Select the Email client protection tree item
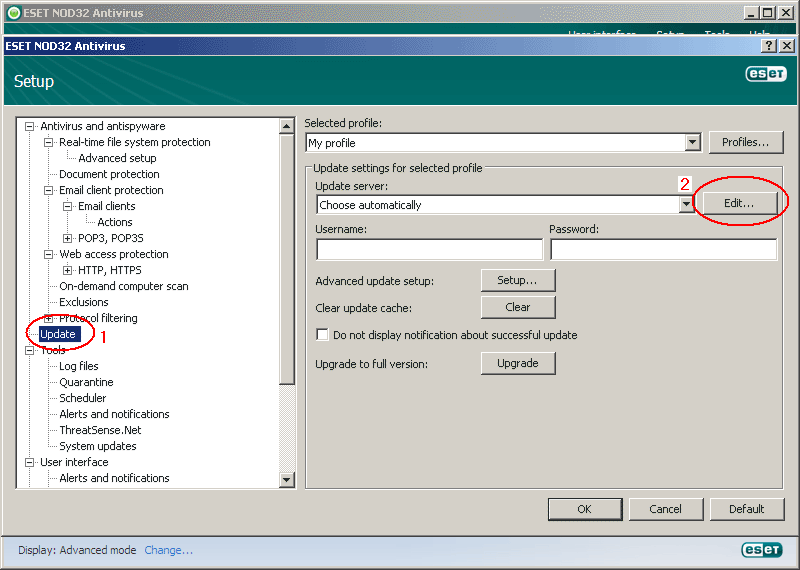This screenshot has height=570, width=800. (111, 190)
